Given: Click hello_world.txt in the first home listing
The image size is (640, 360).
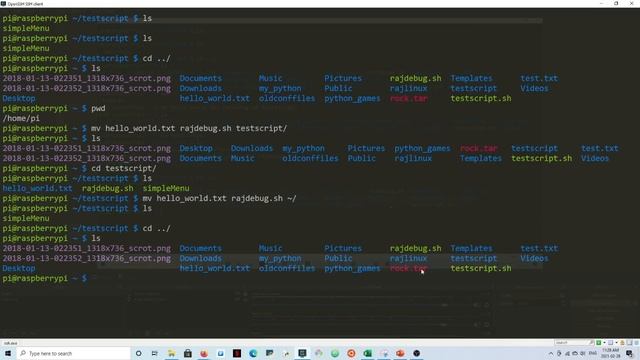Looking at the screenshot, I should (x=215, y=99).
